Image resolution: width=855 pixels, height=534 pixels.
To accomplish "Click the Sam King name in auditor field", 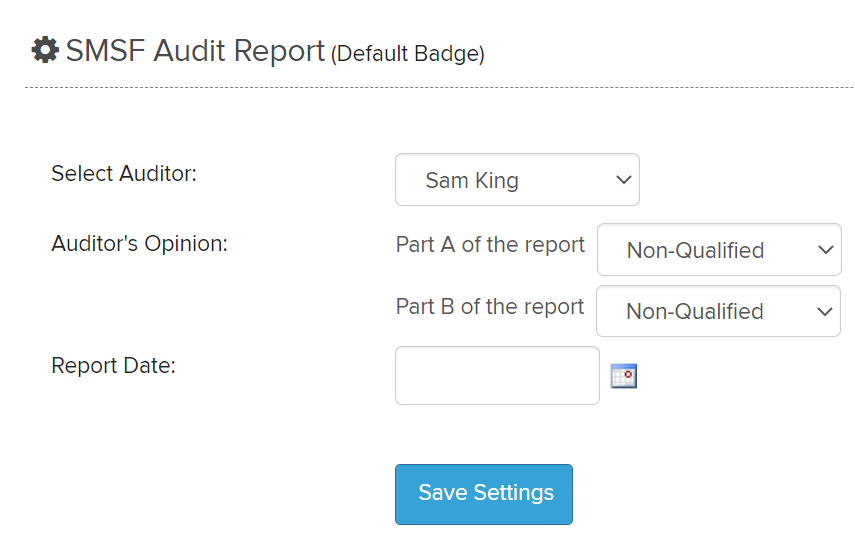I will [472, 181].
